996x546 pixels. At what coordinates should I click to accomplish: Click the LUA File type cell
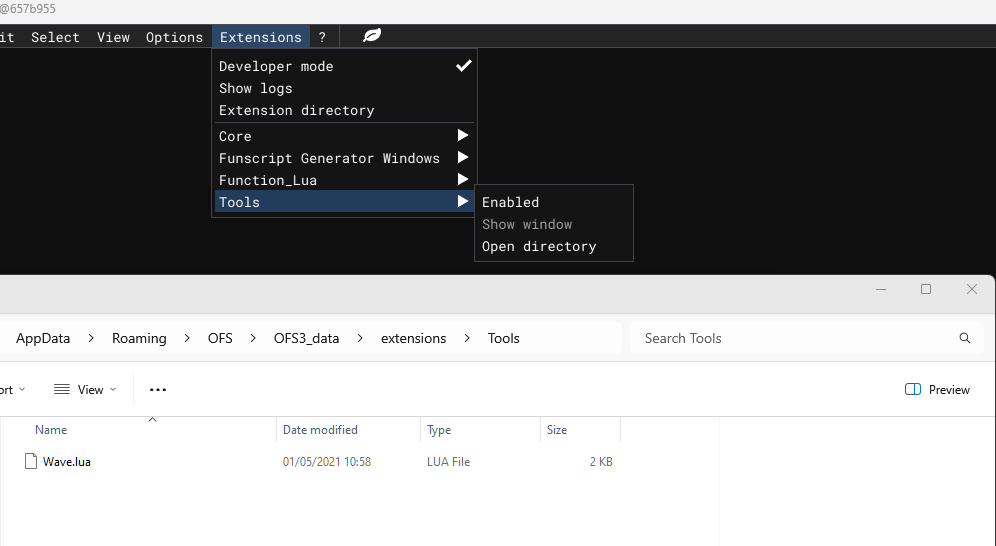click(x=448, y=462)
